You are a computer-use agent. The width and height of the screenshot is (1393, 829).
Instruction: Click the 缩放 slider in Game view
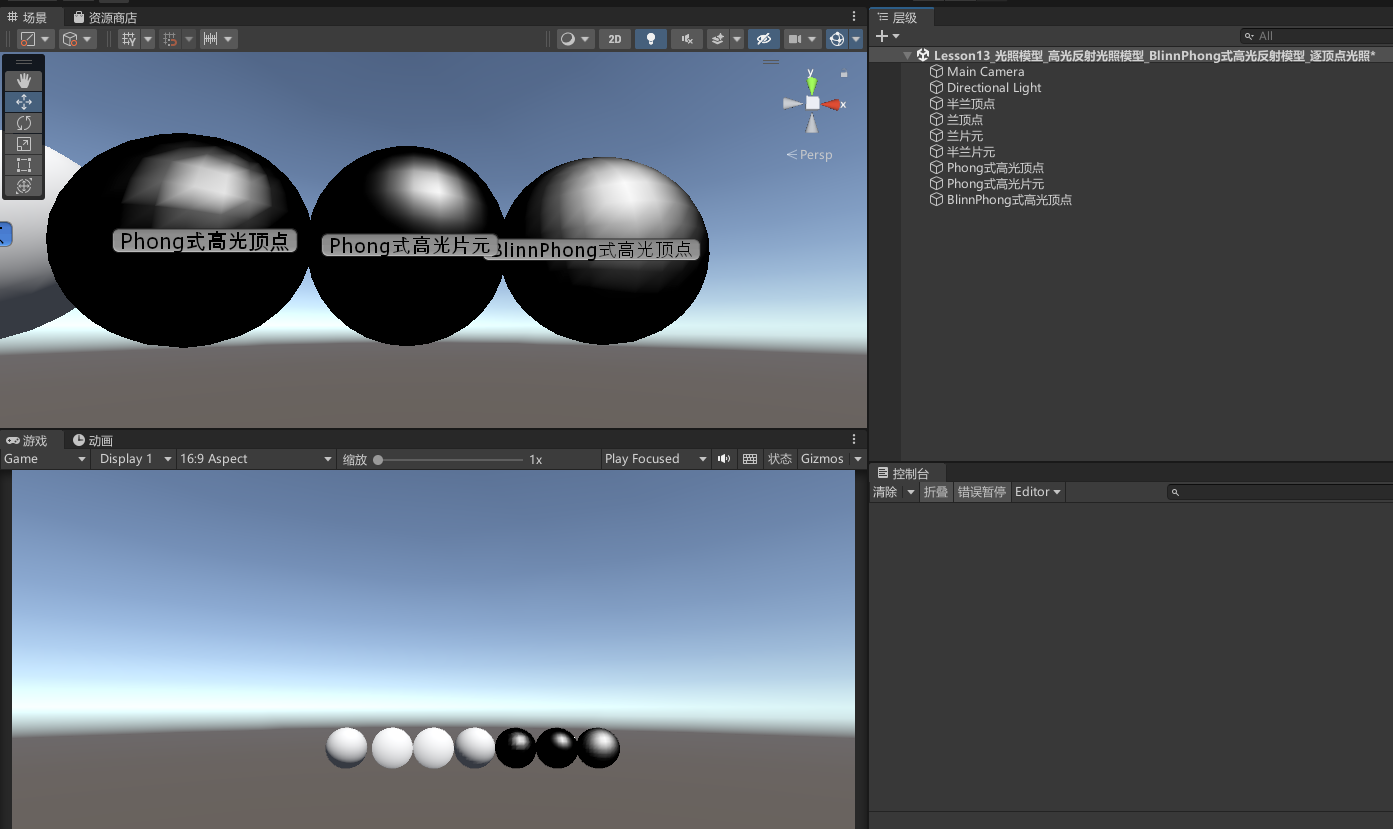448,460
